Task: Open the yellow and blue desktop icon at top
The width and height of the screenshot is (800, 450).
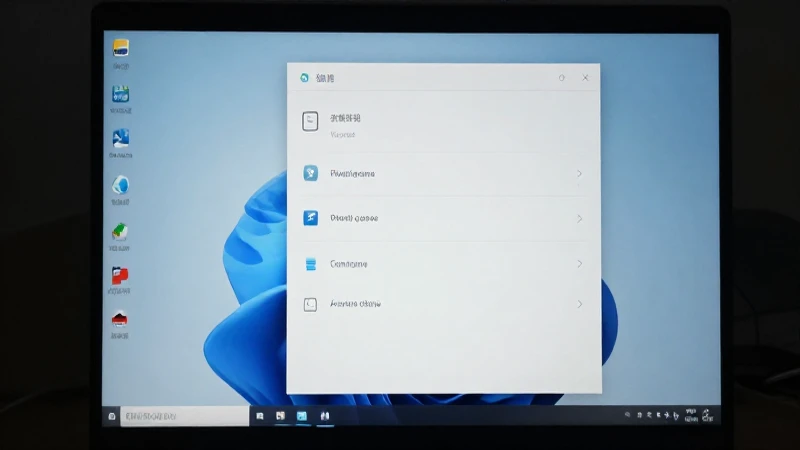Action: [x=121, y=48]
